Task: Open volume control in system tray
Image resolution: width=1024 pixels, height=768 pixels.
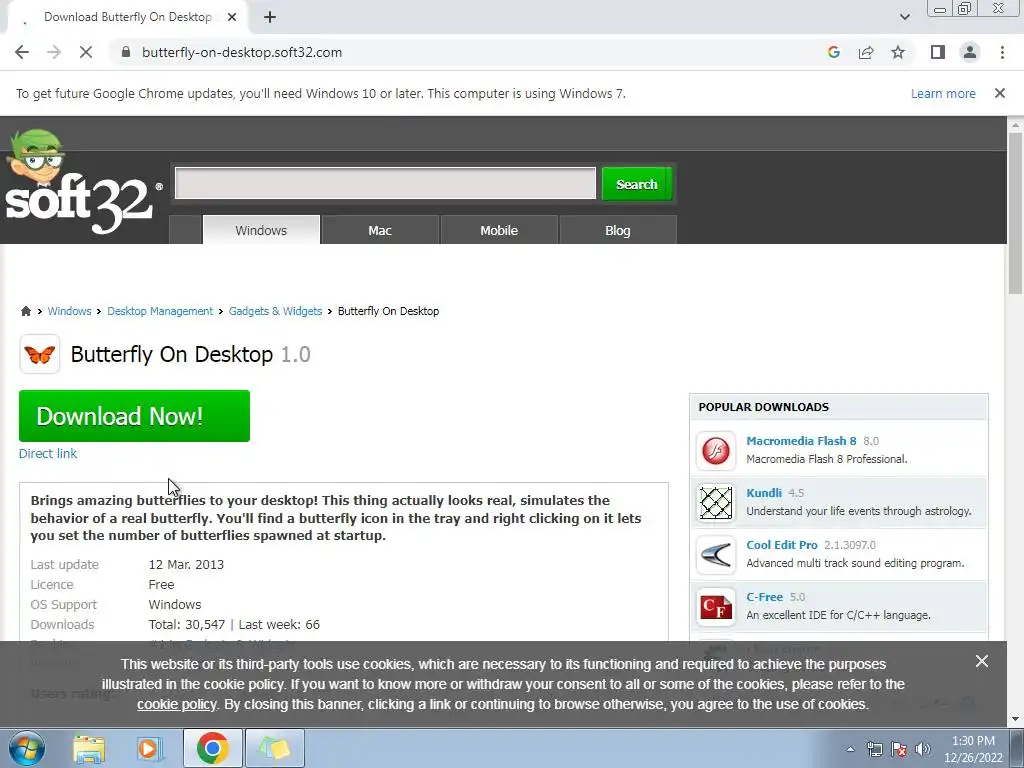Action: [923, 749]
